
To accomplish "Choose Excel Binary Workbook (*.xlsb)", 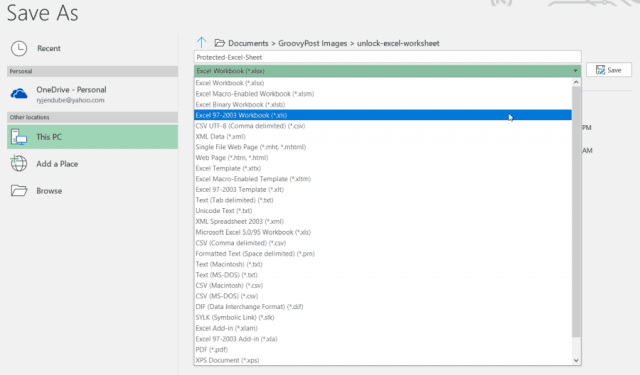I will 383,104.
